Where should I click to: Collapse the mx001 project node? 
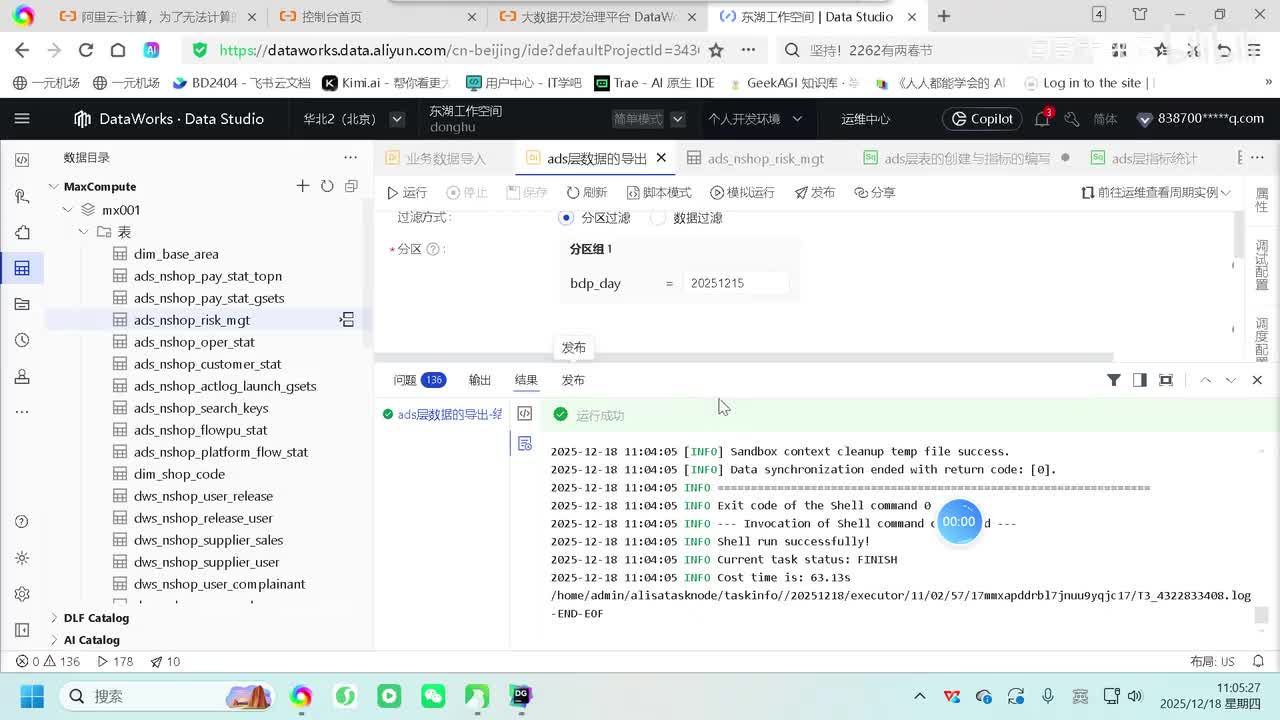[x=68, y=210]
